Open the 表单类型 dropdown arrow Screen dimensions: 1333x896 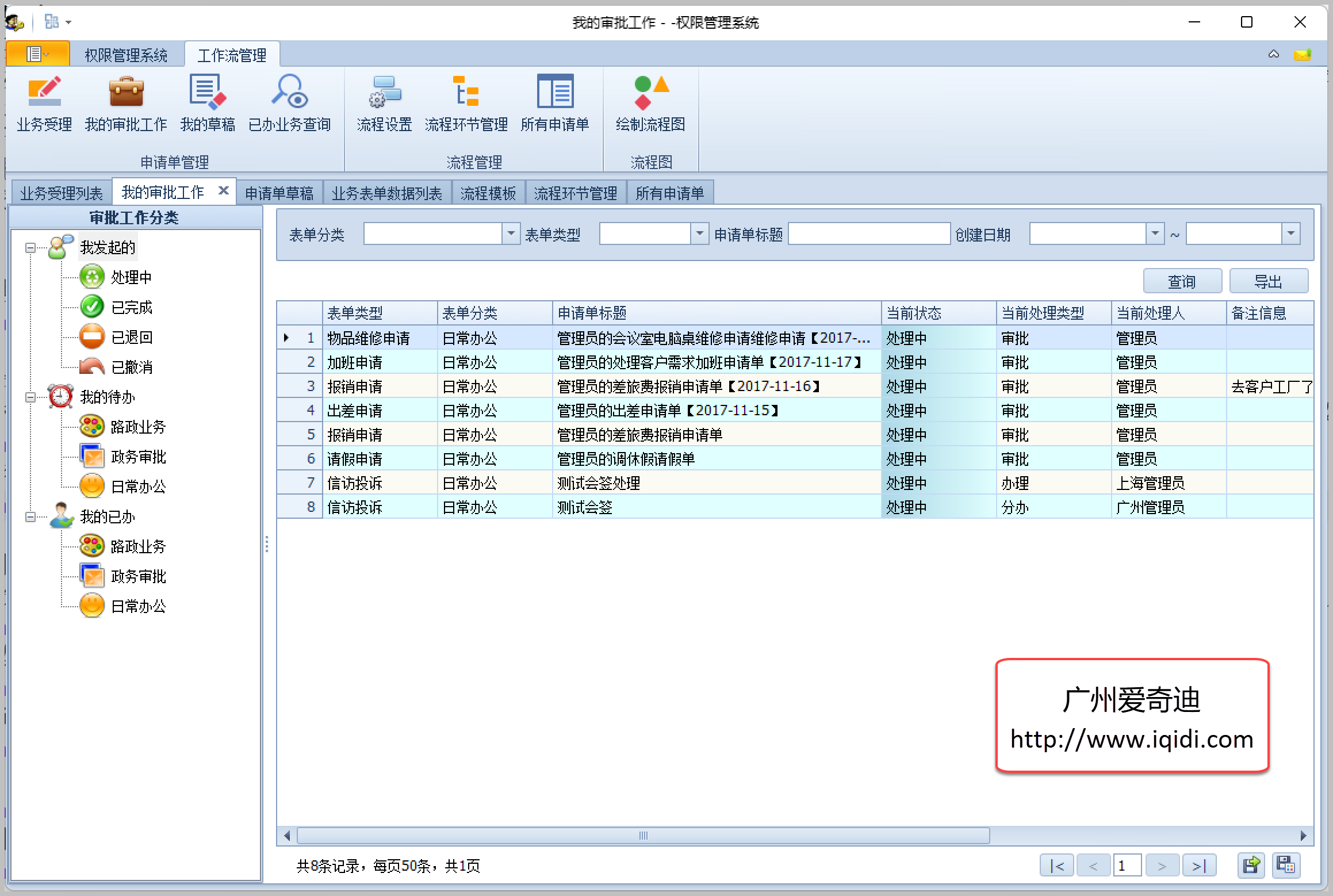click(699, 234)
